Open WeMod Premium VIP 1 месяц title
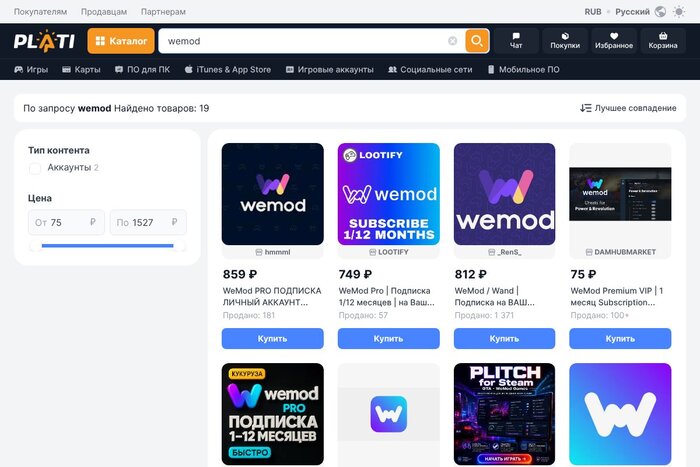This screenshot has width=700, height=467. coord(617,296)
